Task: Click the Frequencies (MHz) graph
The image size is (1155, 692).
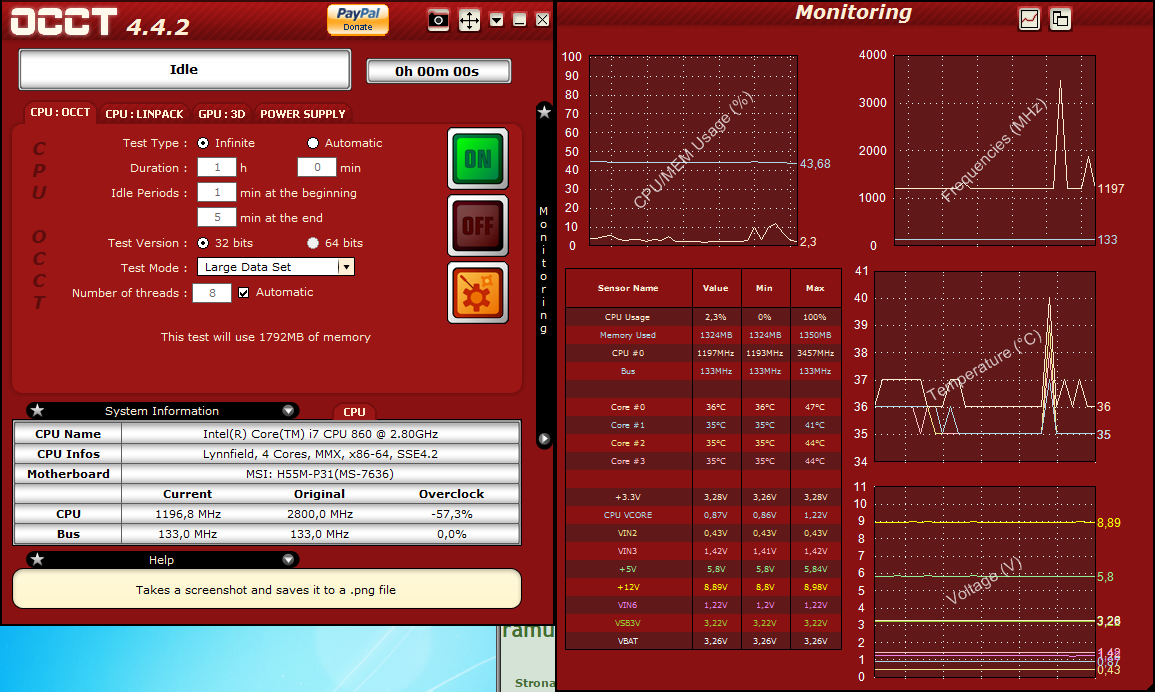Action: tap(994, 150)
